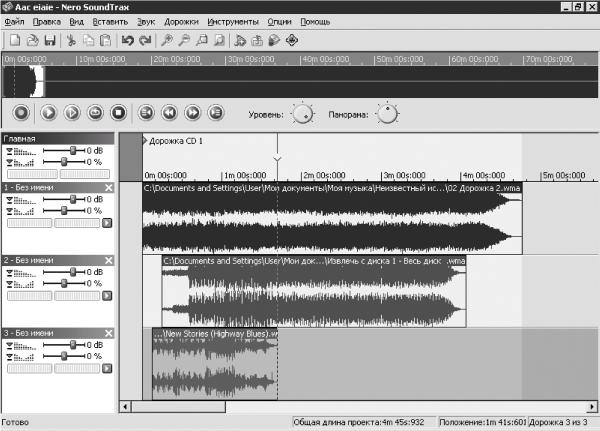Open the Дорожки menu
The width and height of the screenshot is (600, 431).
pos(181,22)
